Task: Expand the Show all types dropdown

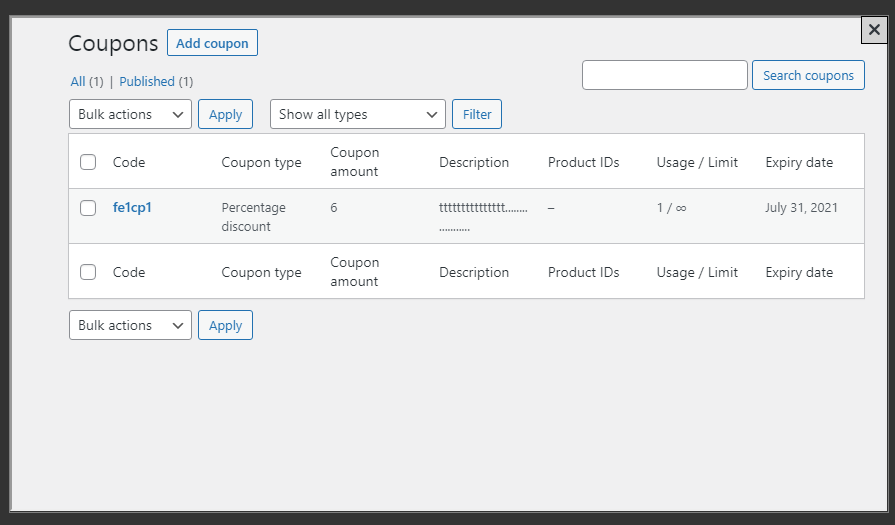Action: (357, 115)
